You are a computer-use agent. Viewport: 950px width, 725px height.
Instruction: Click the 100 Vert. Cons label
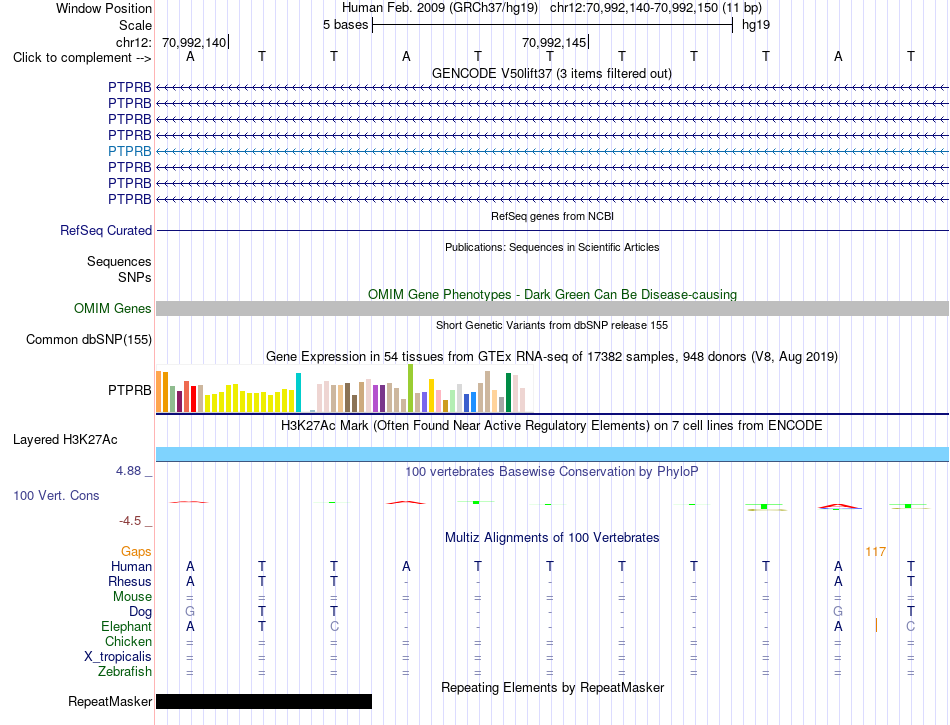click(56, 495)
